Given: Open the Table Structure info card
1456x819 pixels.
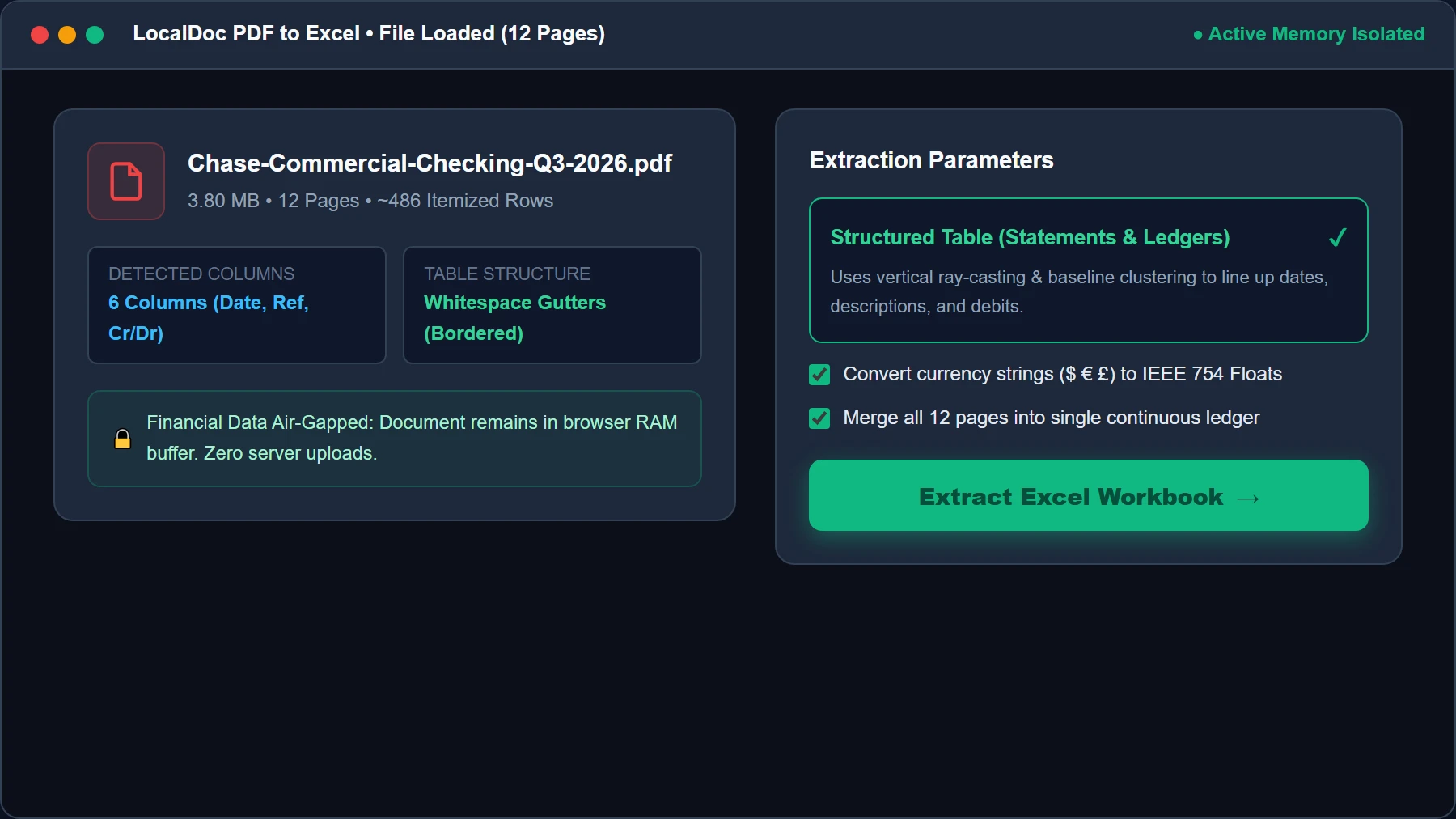Looking at the screenshot, I should (x=552, y=305).
